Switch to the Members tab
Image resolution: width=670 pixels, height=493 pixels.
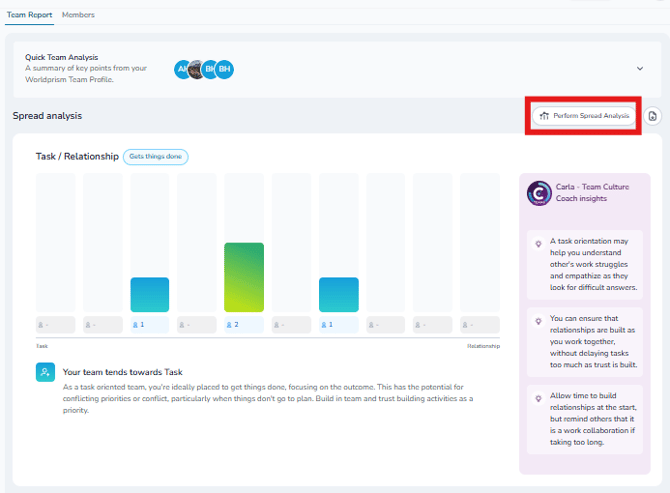click(77, 15)
